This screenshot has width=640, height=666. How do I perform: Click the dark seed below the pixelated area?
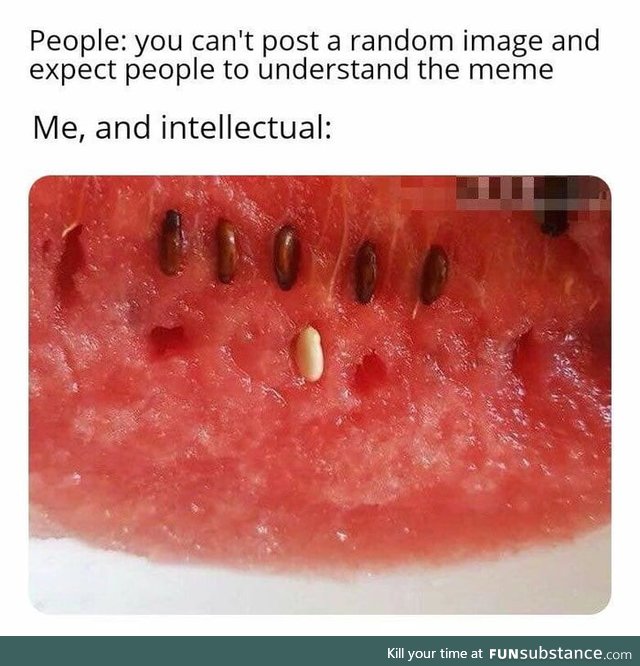click(553, 223)
